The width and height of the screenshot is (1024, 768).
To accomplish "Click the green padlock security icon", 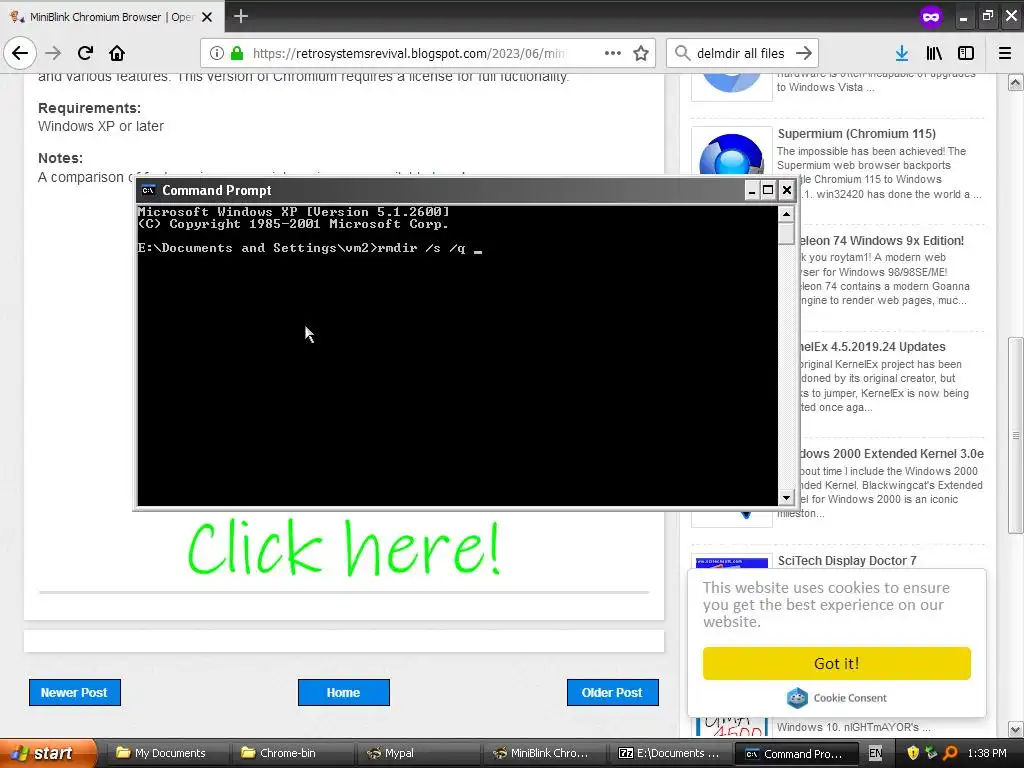I will coord(237,53).
